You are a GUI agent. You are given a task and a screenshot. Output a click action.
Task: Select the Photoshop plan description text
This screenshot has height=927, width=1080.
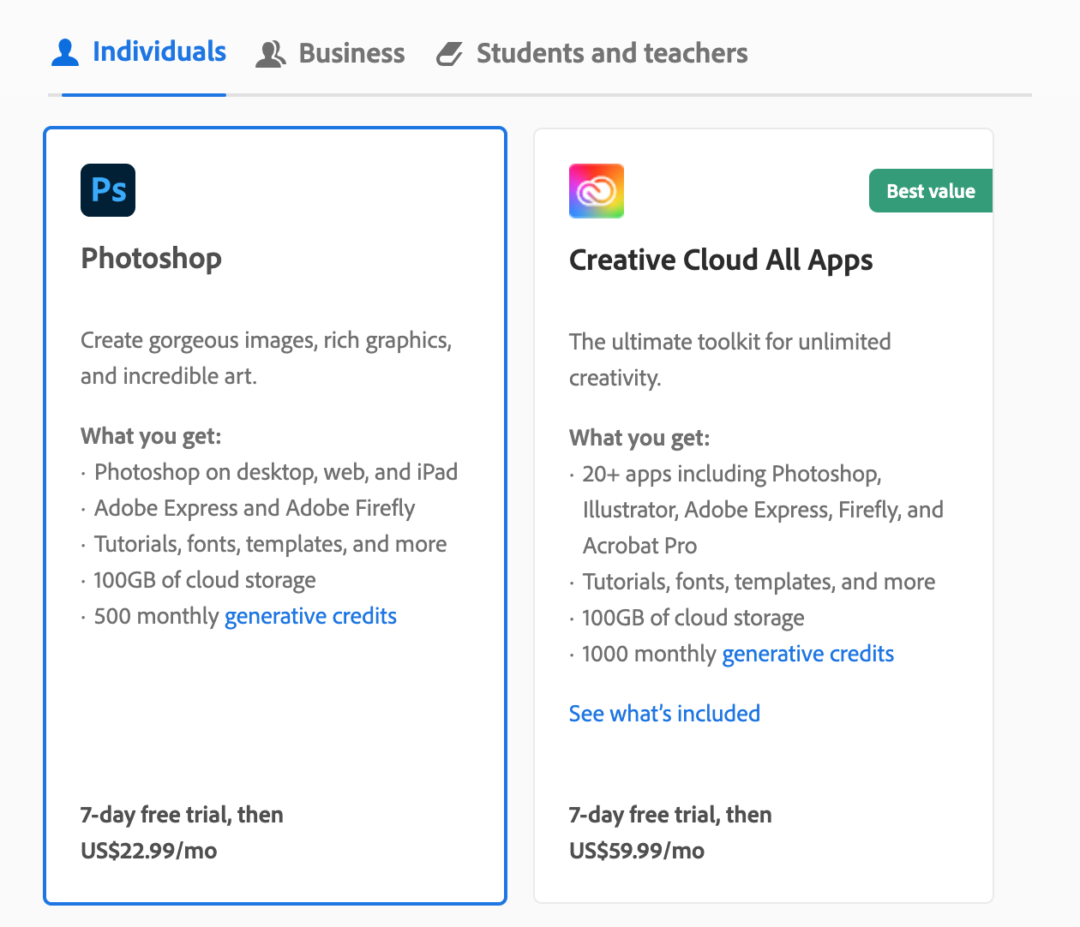coord(267,358)
